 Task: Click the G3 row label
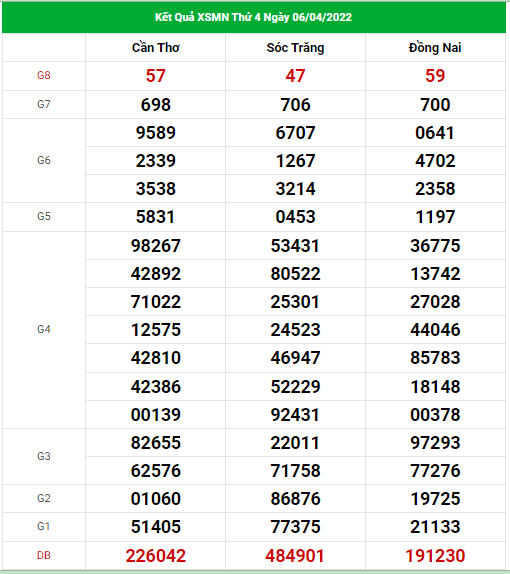click(44, 456)
